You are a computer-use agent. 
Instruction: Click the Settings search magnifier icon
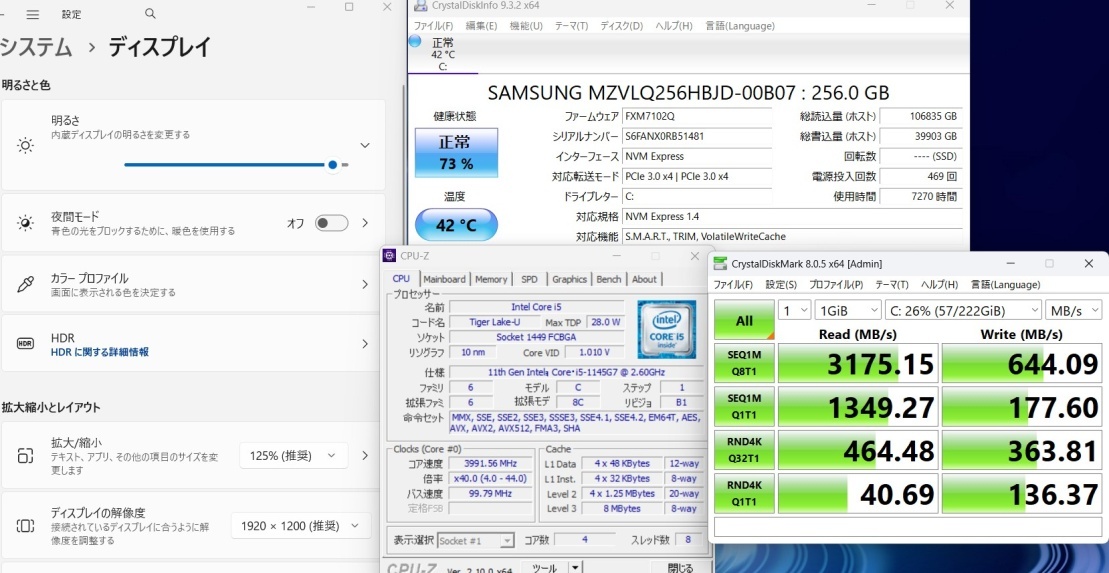149,13
